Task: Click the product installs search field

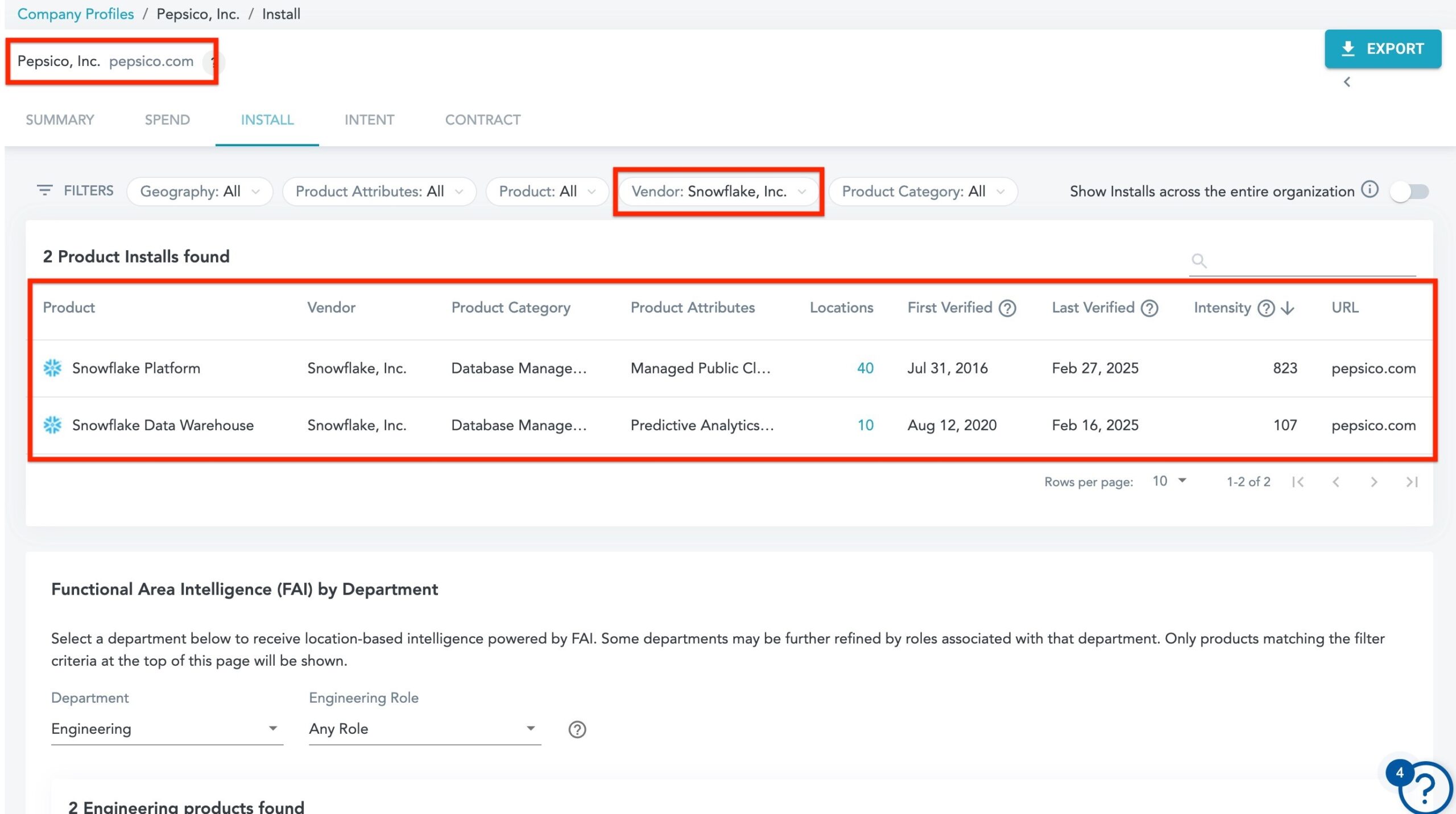Action: [x=1308, y=261]
